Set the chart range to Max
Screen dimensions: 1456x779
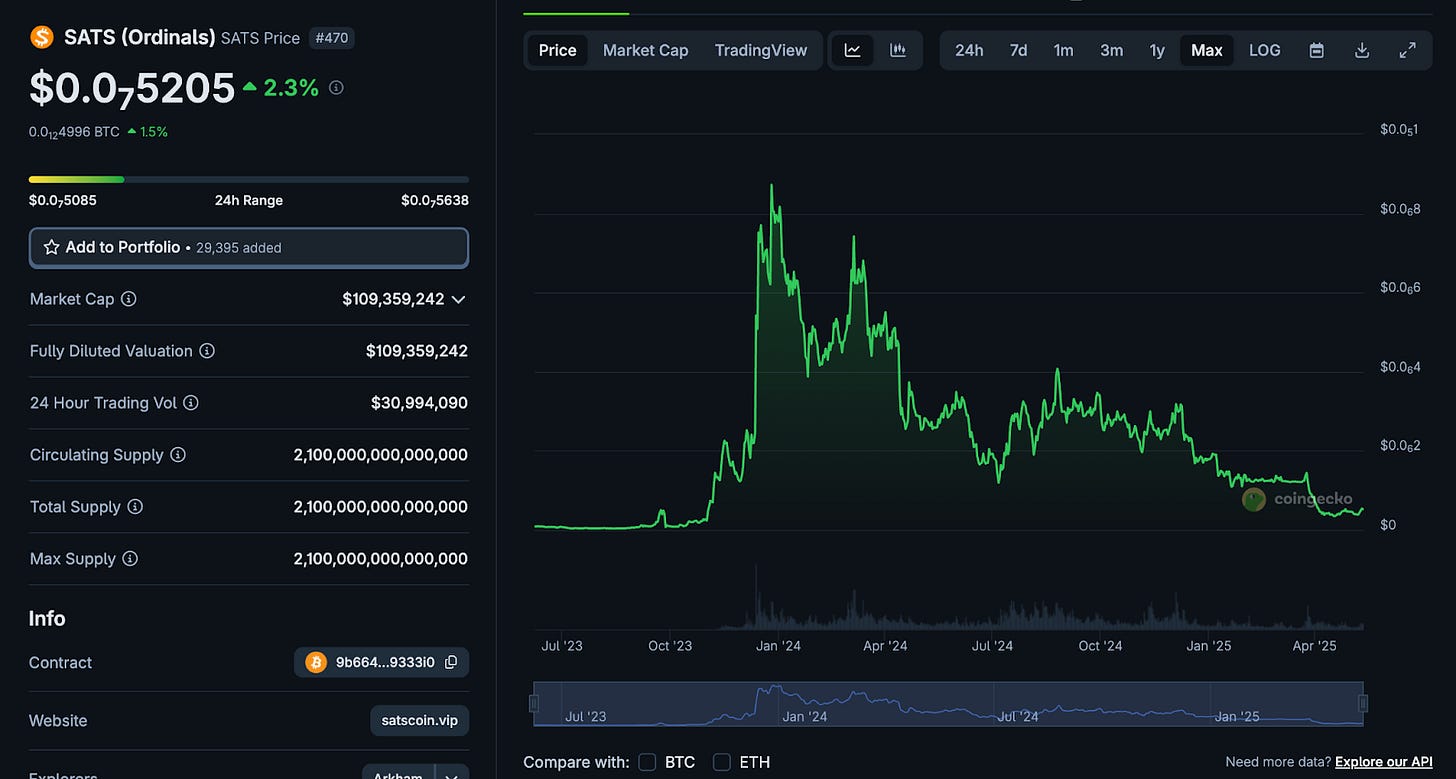[x=1206, y=50]
